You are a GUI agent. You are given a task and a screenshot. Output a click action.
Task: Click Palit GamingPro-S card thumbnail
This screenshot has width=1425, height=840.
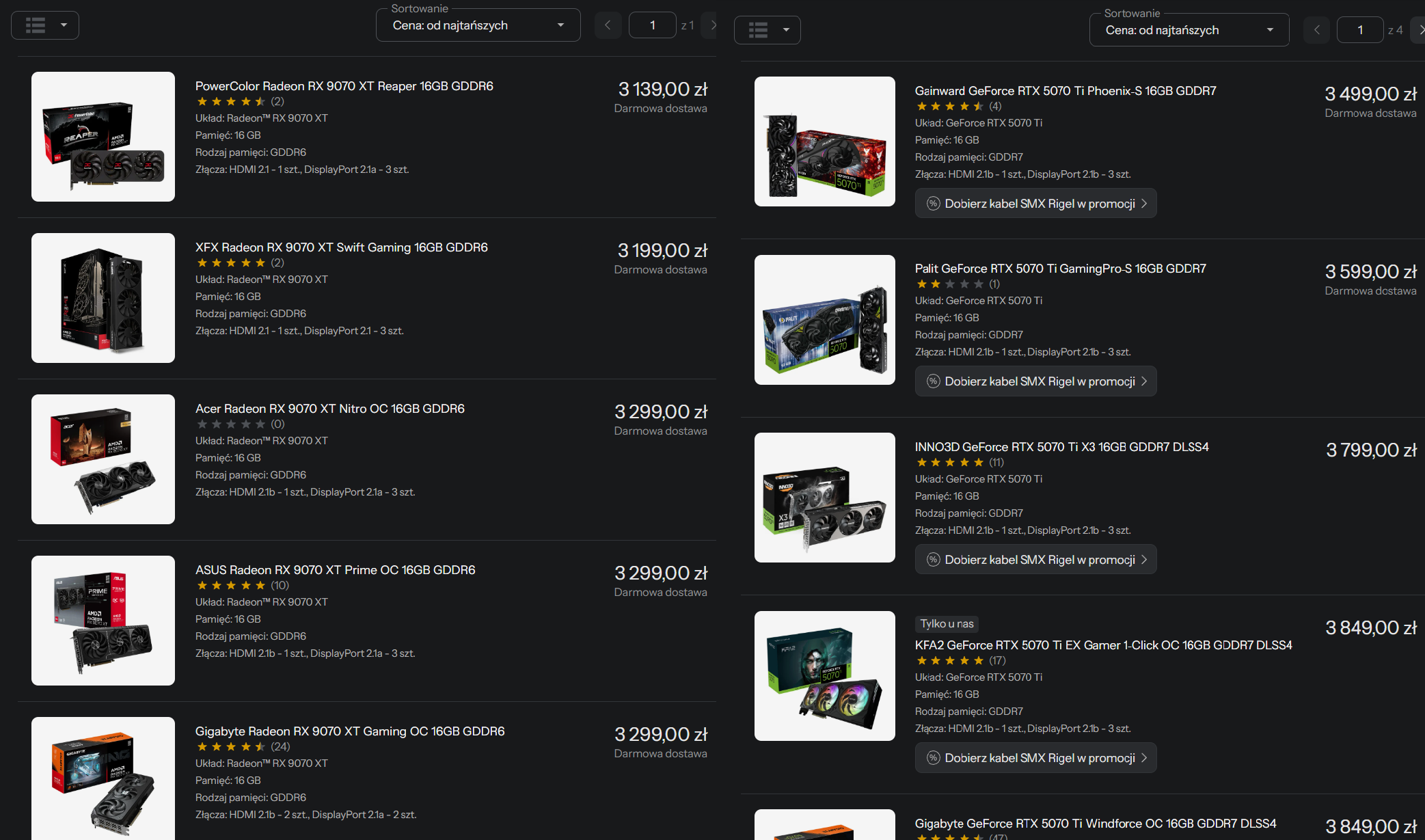pyautogui.click(x=825, y=320)
